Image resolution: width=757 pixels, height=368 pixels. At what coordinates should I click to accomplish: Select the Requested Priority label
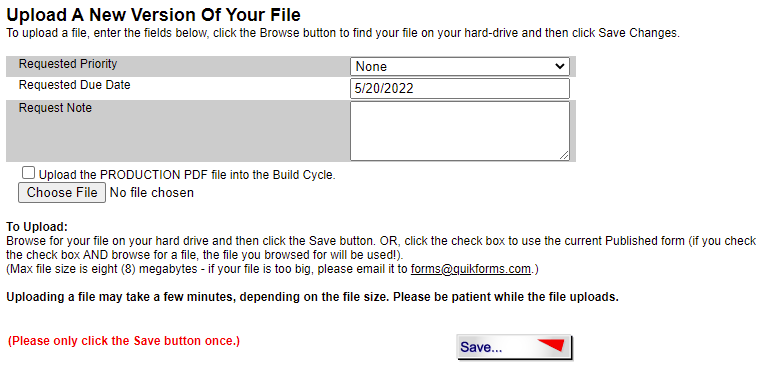coord(68,64)
